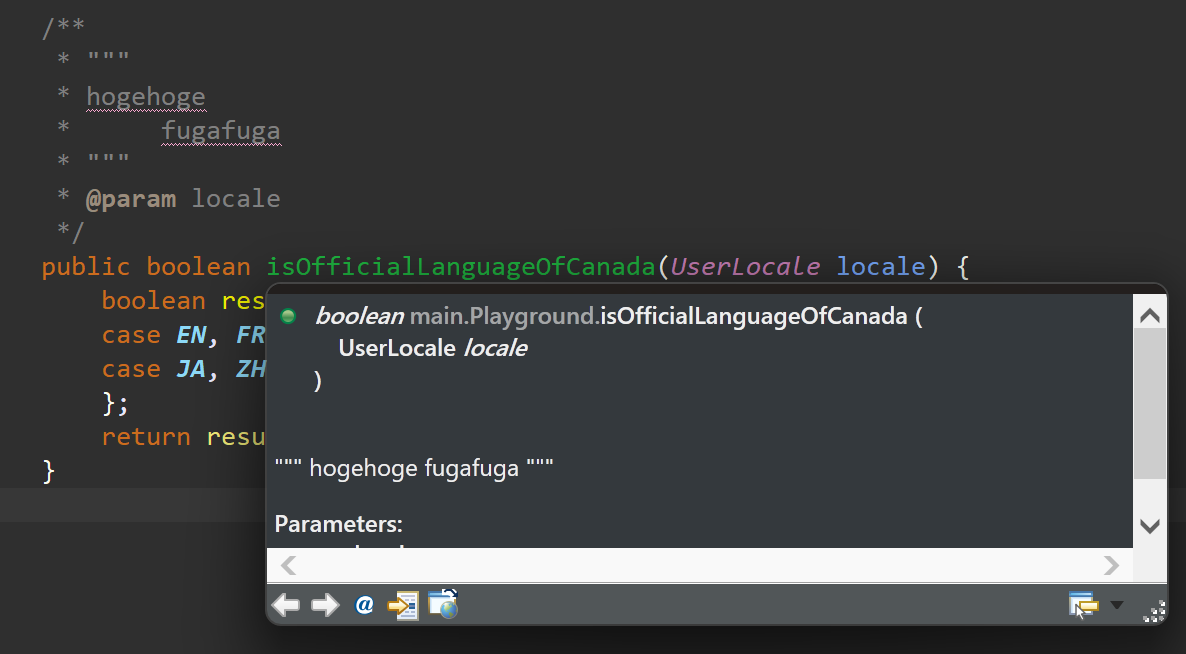Click "fugafuga" in the Javadoc comment
This screenshot has width=1186, height=654.
point(221,130)
